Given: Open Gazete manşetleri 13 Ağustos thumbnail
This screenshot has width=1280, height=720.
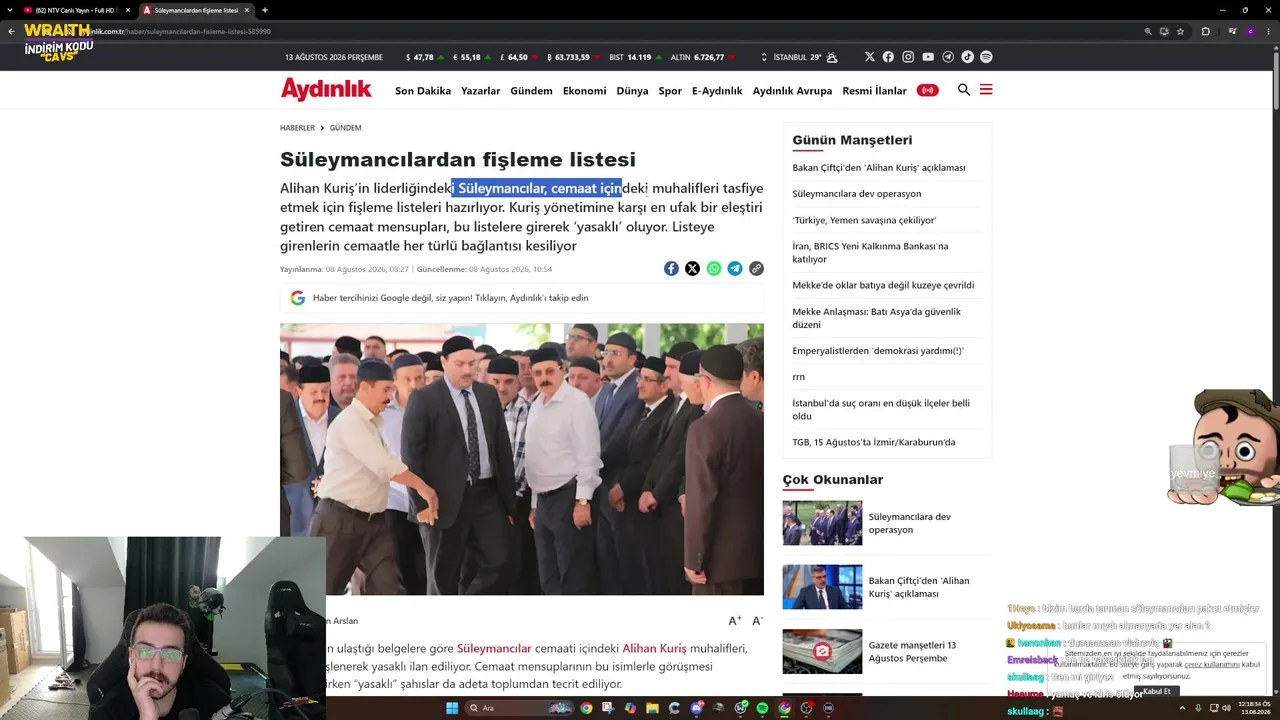Looking at the screenshot, I should tap(822, 651).
